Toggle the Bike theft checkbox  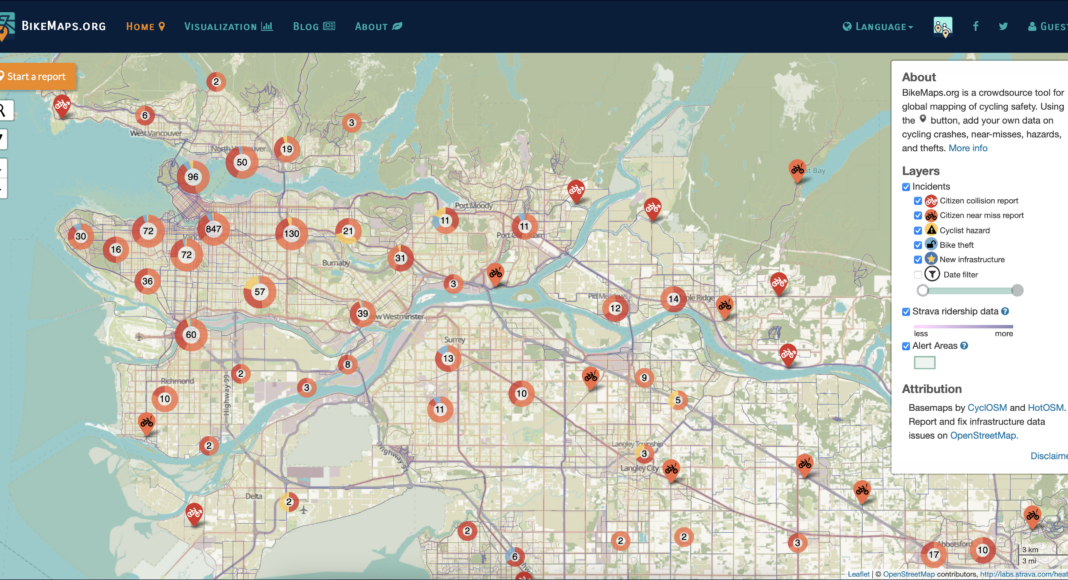tap(918, 245)
